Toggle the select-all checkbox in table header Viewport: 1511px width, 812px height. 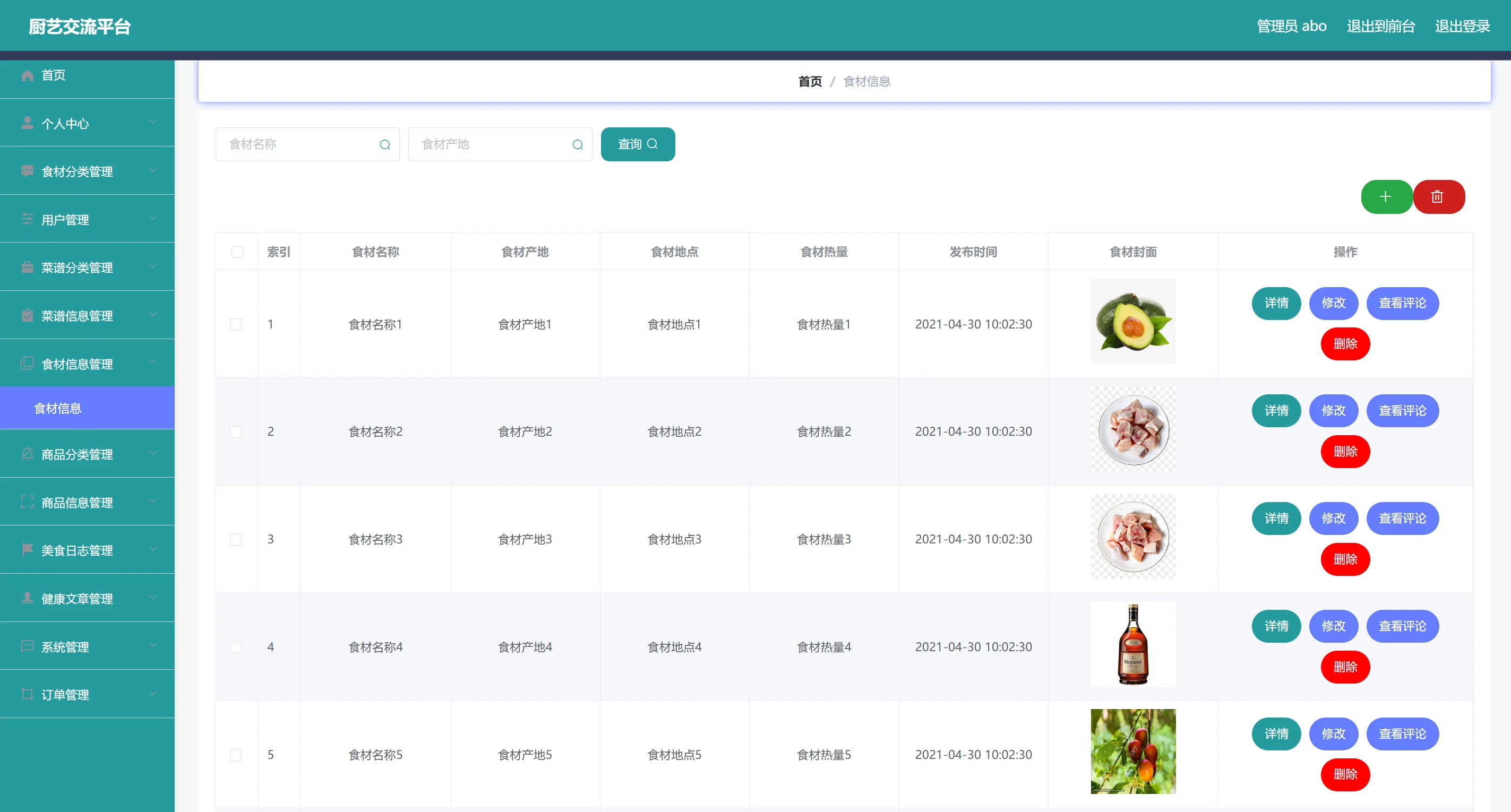pyautogui.click(x=237, y=252)
